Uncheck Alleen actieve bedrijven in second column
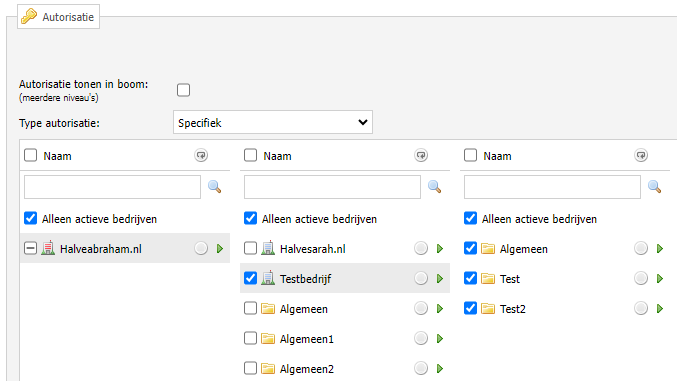The image size is (677, 381). [x=250, y=218]
